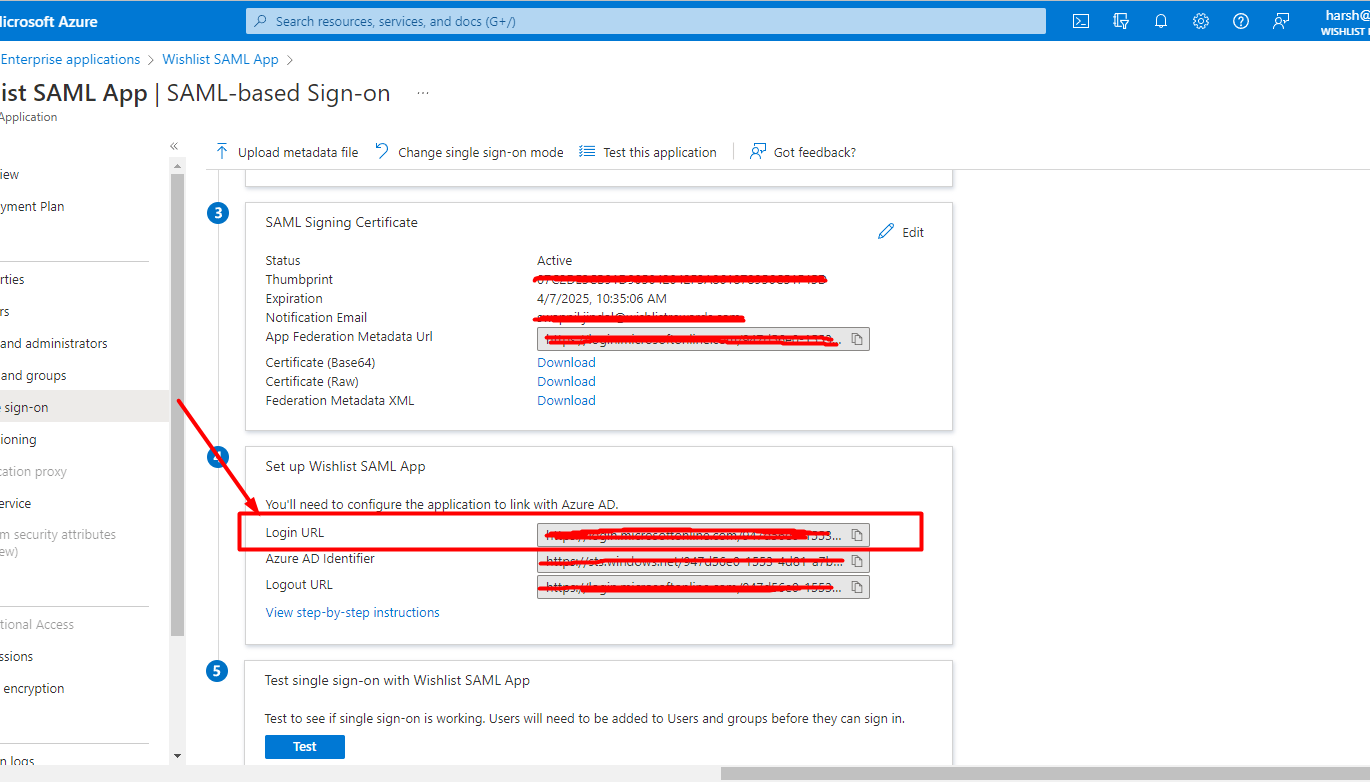Open the portal settings gear
The image size is (1370, 782).
tap(1201, 21)
